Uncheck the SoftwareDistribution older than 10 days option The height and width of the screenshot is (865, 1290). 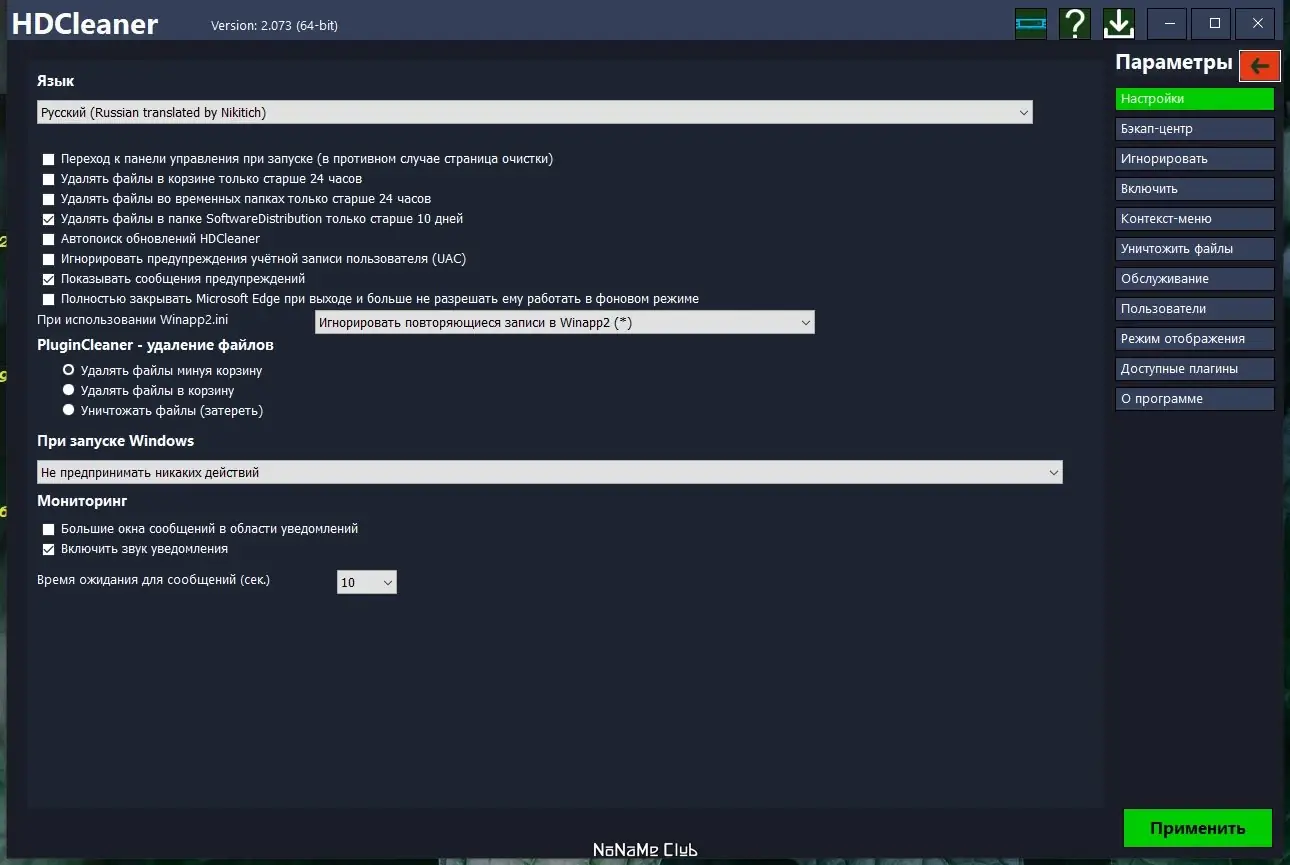click(x=48, y=219)
